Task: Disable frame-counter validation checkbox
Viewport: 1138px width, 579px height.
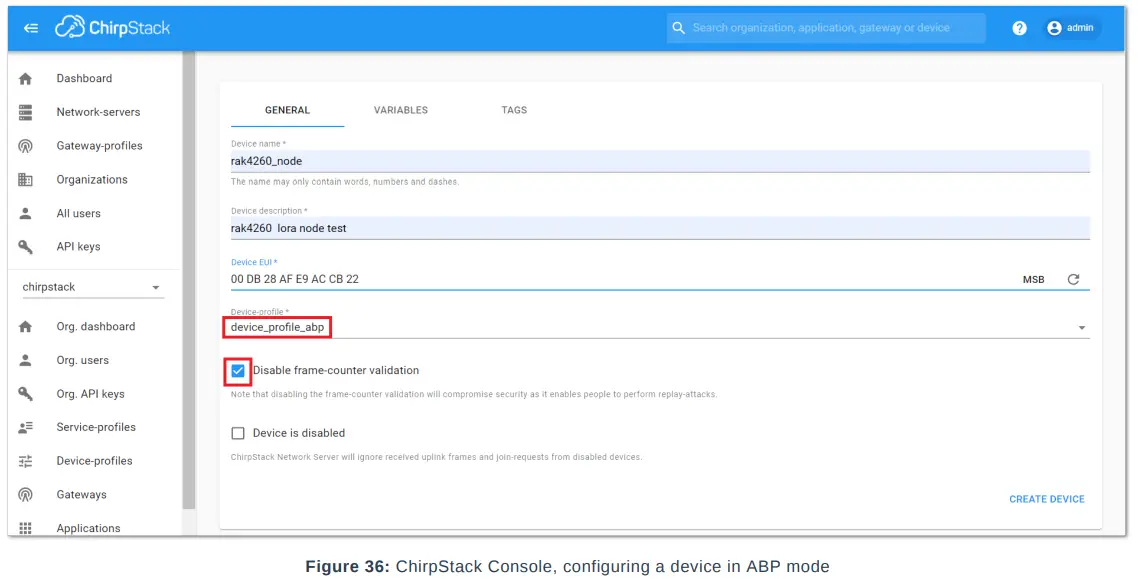Action: tap(237, 371)
